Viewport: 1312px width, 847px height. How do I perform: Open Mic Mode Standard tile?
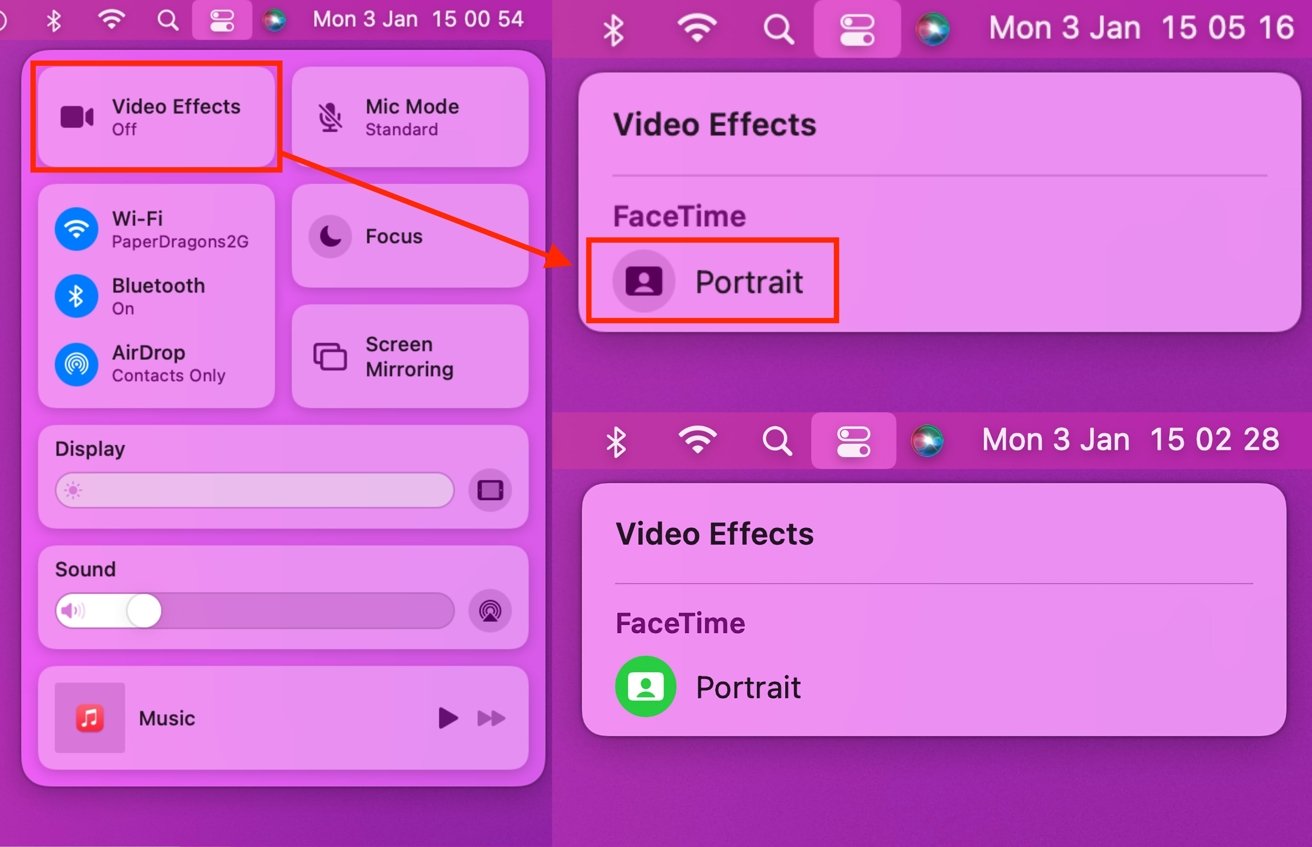(x=410, y=117)
